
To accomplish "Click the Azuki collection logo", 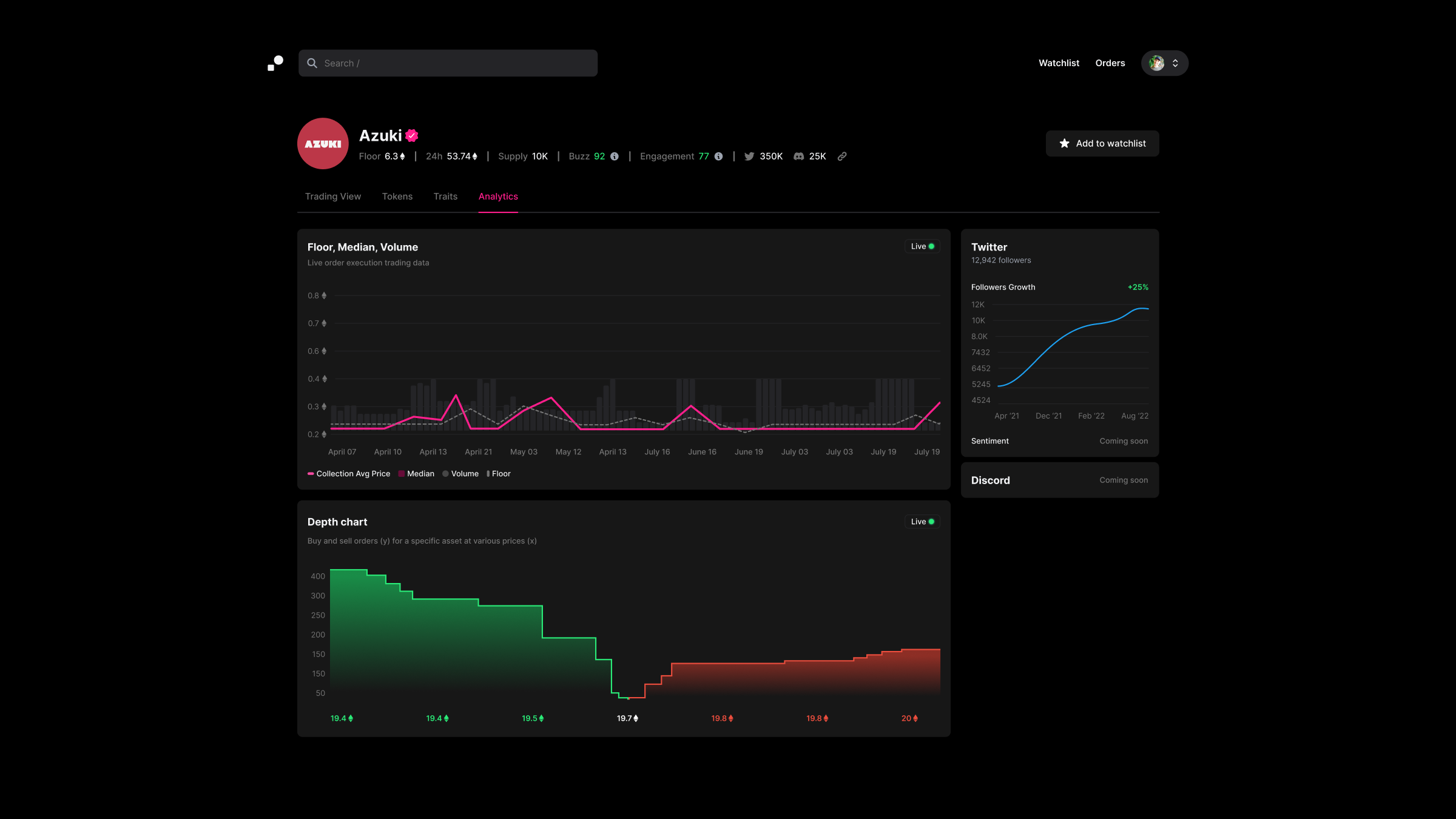I will (x=323, y=143).
